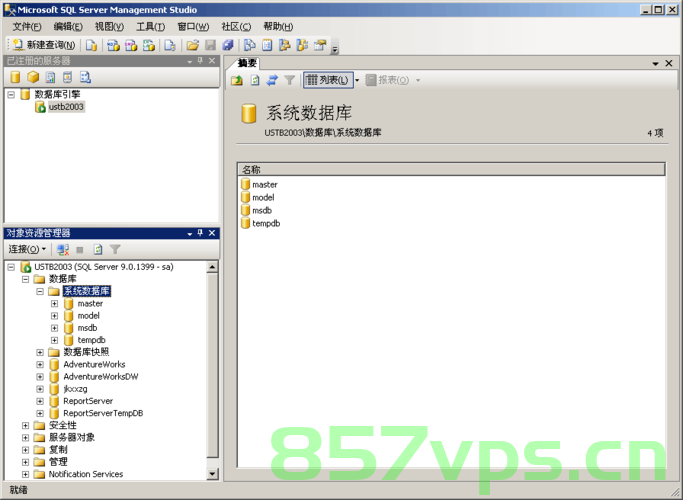The height and width of the screenshot is (500, 683).
Task: Open the dropdown arrow next to 列表(L)
Action: tap(357, 80)
